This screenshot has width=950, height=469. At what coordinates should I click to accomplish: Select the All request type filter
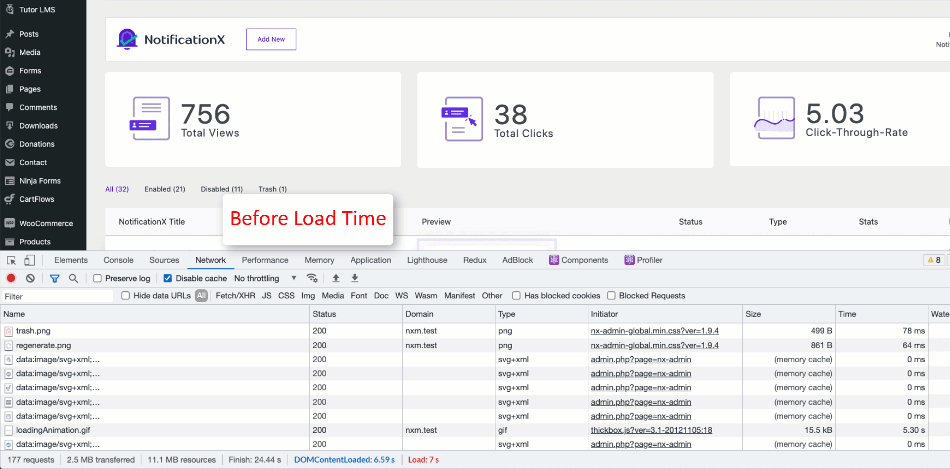pyautogui.click(x=201, y=296)
